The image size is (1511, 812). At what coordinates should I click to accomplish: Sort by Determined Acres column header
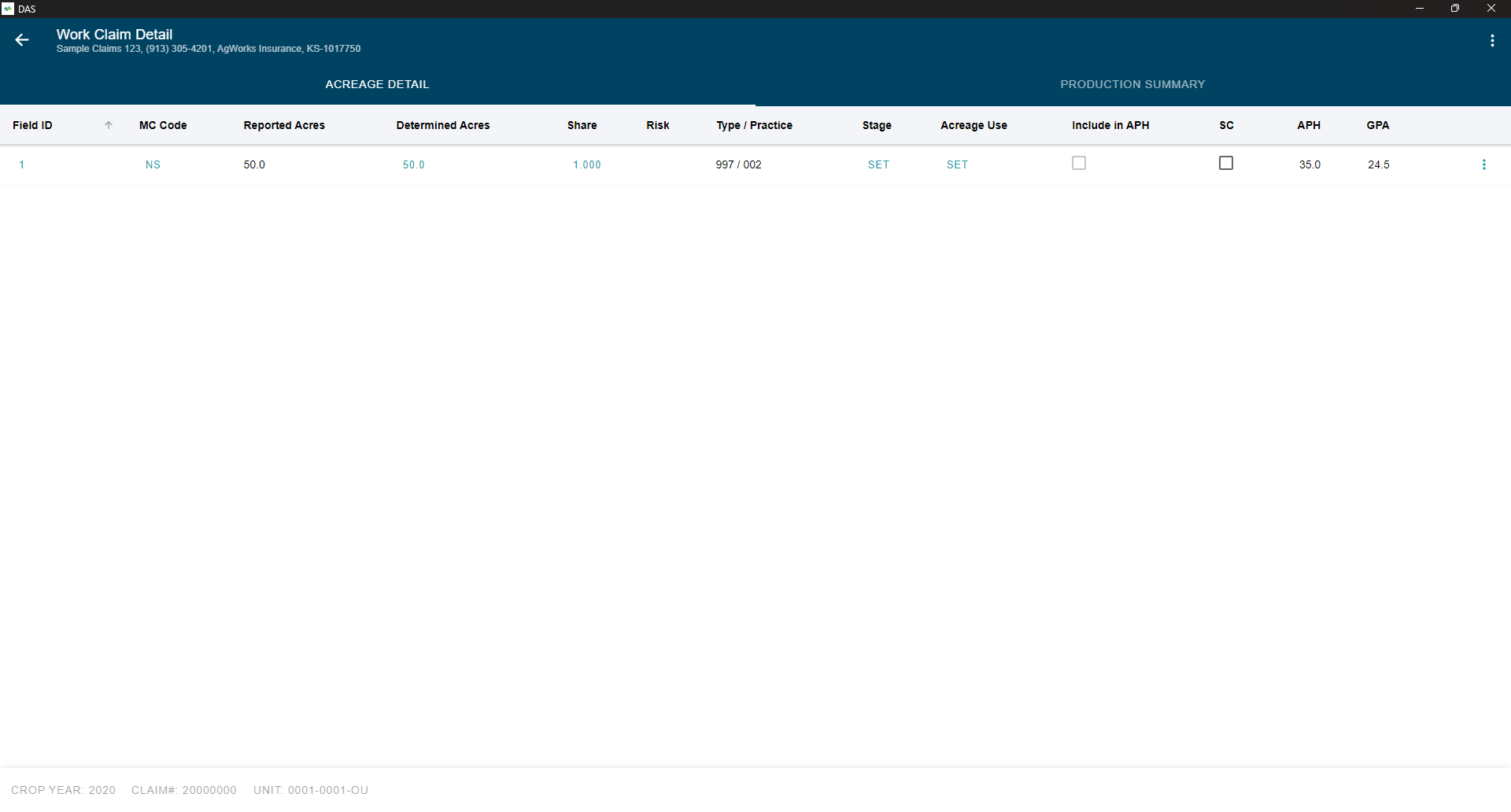pyautogui.click(x=443, y=125)
